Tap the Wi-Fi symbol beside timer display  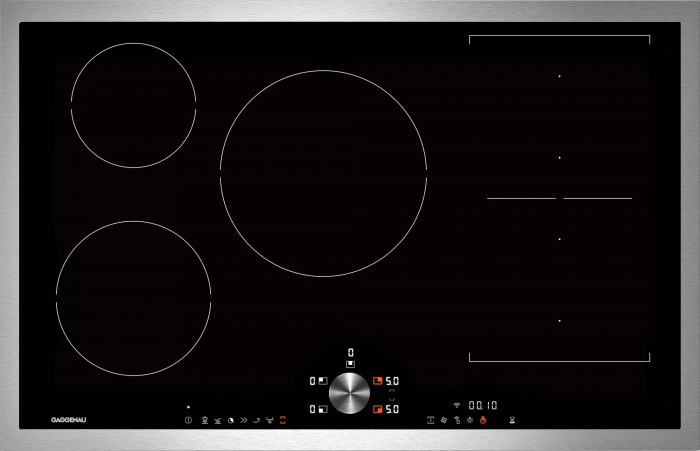[x=457, y=405]
